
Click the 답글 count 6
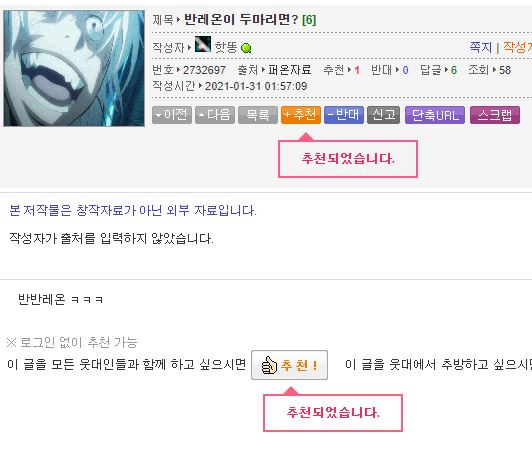(454, 70)
